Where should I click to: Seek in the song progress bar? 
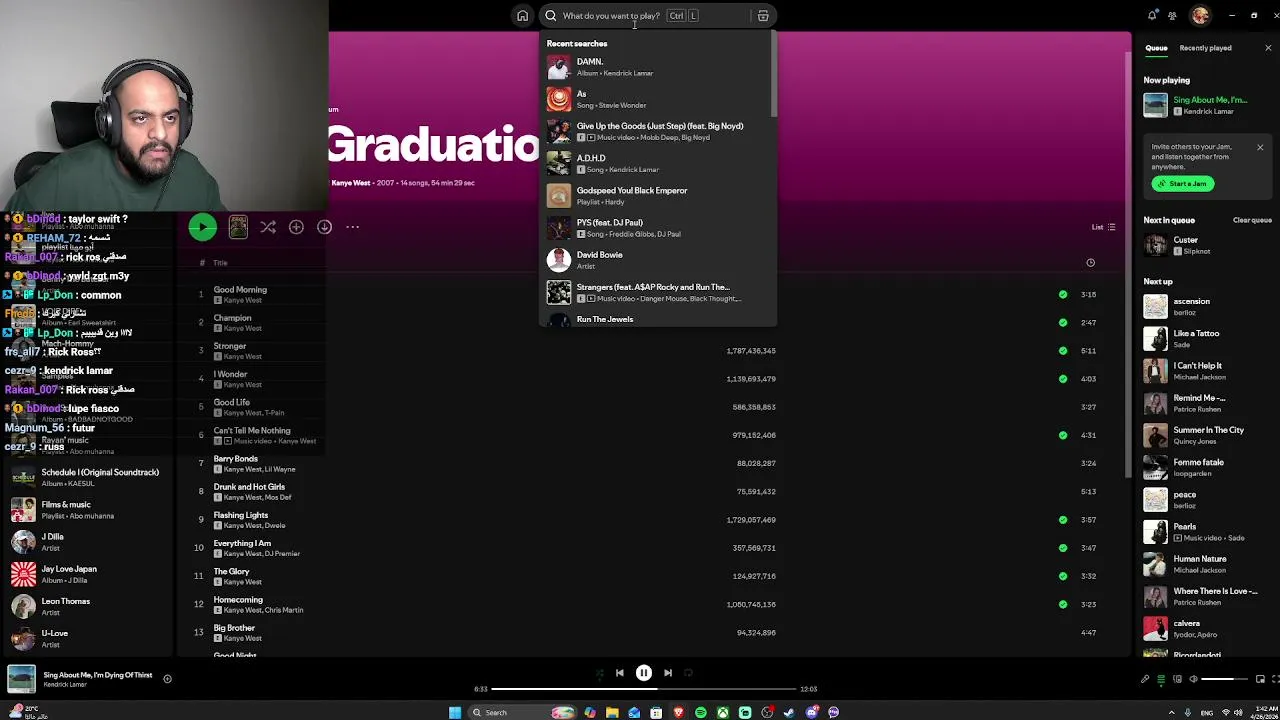tap(644, 689)
